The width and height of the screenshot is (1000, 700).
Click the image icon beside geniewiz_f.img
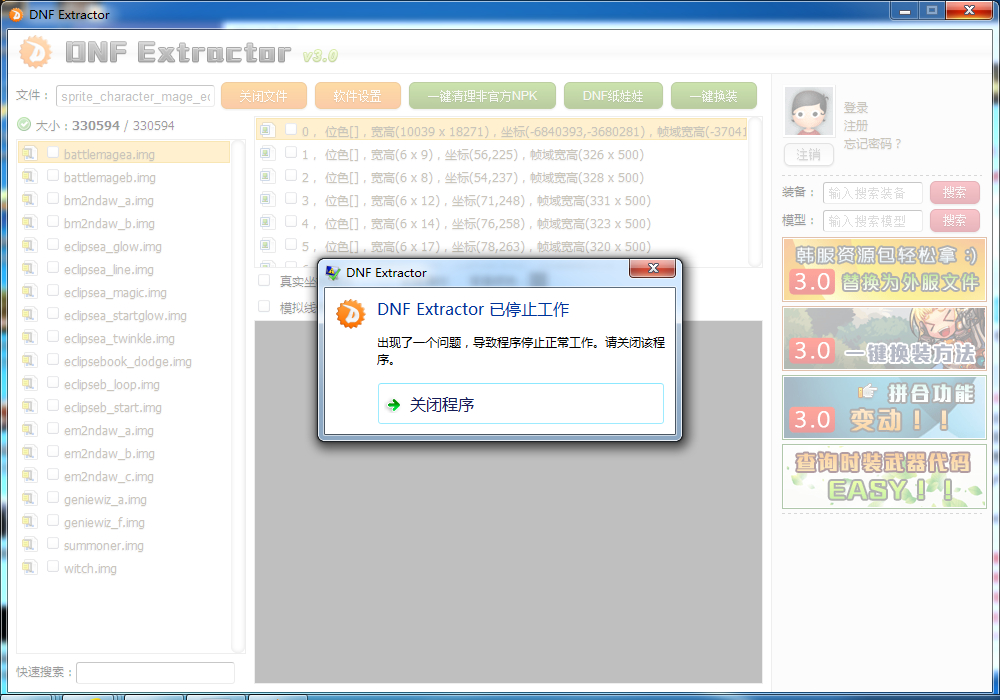click(x=29, y=521)
